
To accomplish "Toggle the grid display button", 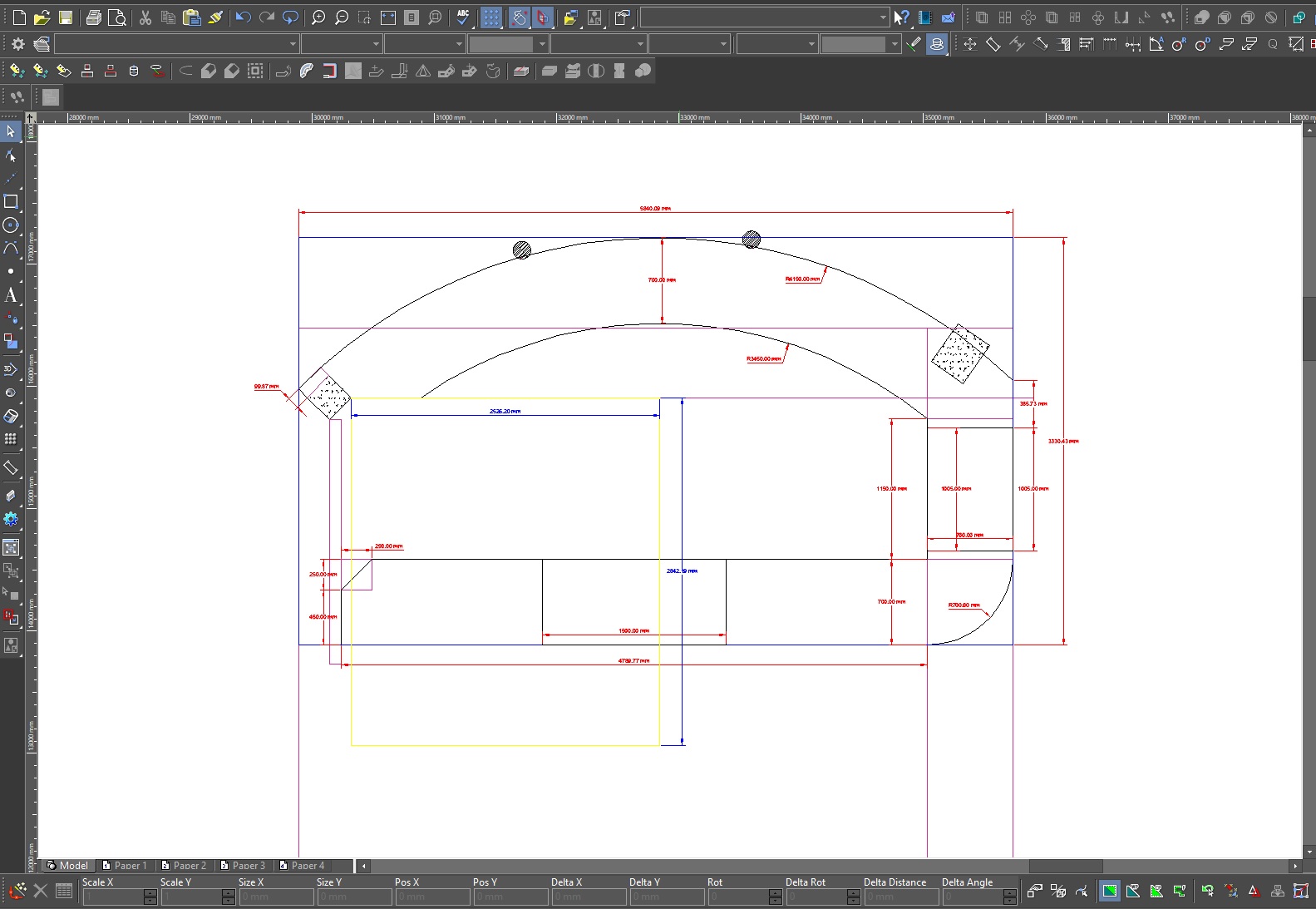I will point(491,17).
